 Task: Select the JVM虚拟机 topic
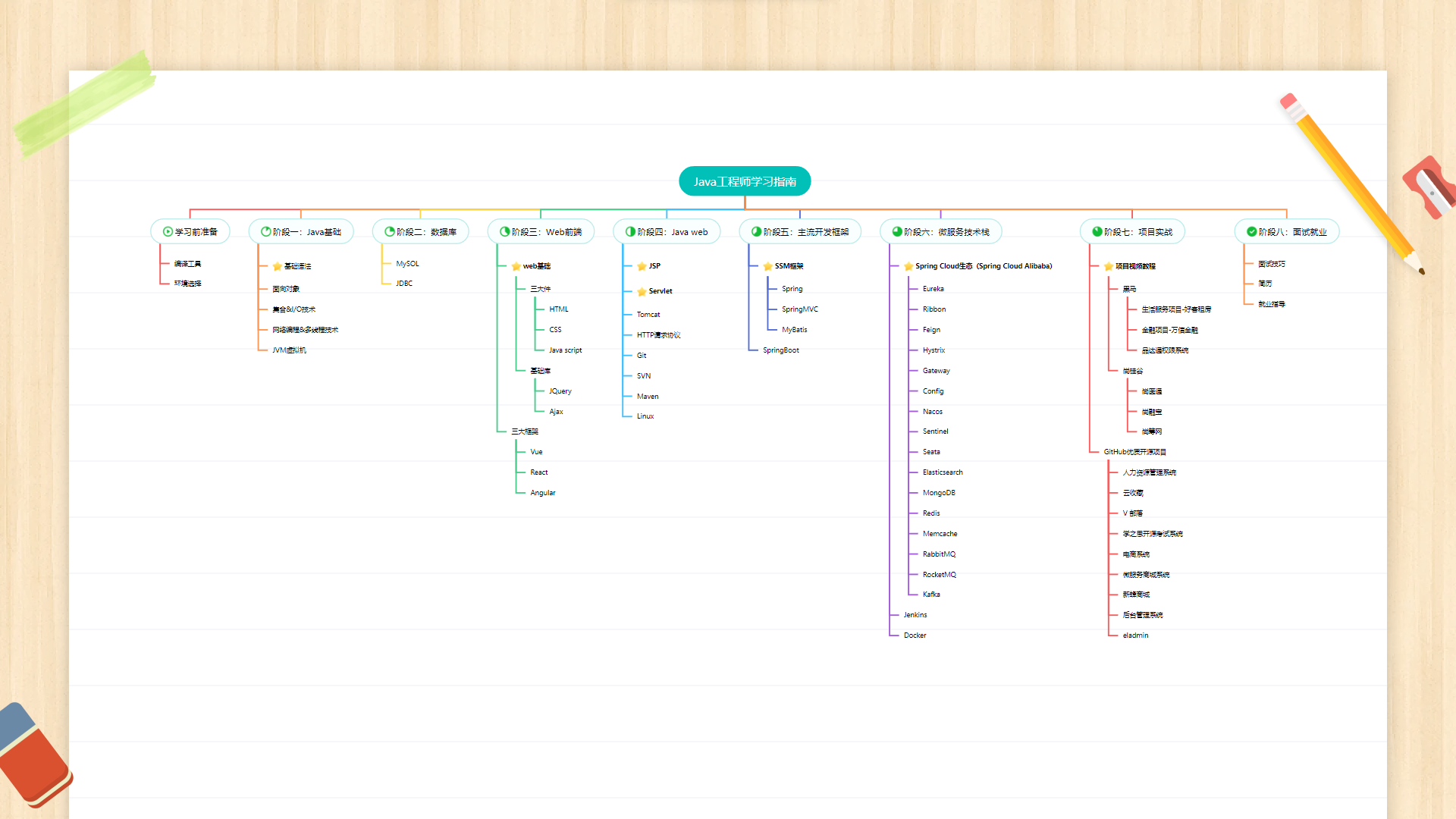(289, 350)
